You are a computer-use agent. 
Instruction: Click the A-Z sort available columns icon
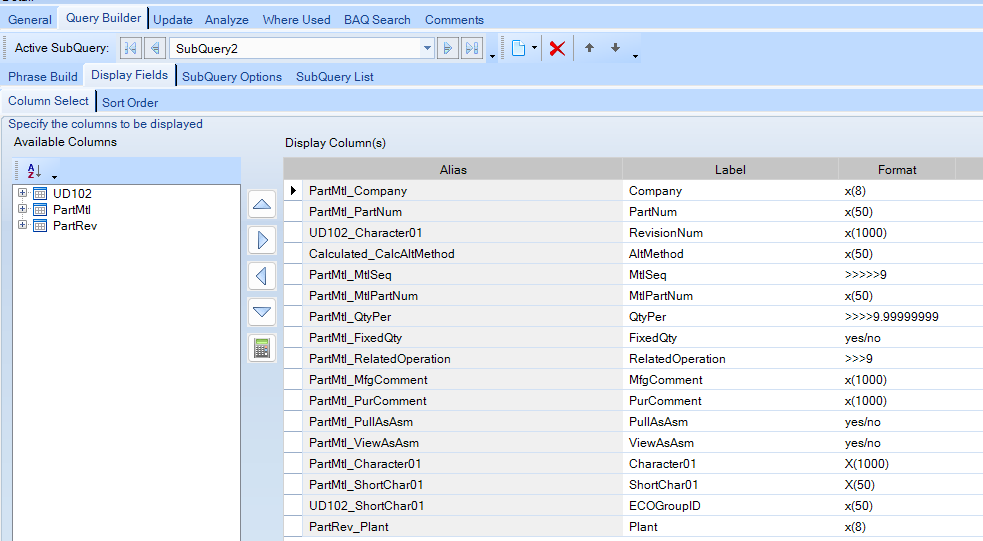34,171
